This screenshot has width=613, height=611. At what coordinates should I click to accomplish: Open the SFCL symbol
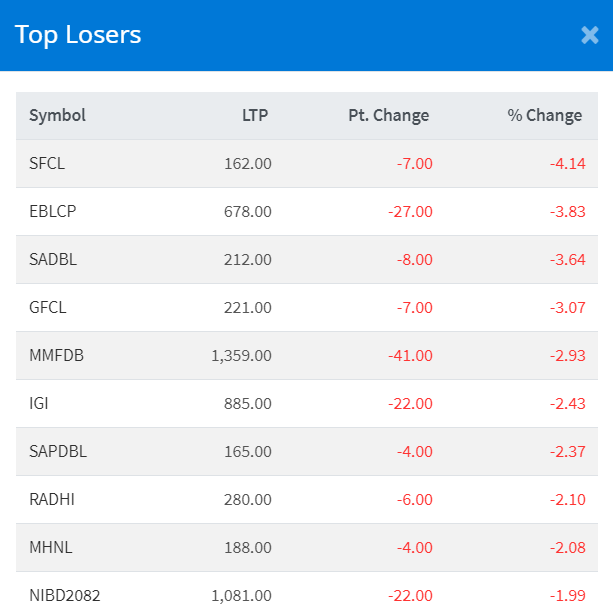[x=47, y=163]
